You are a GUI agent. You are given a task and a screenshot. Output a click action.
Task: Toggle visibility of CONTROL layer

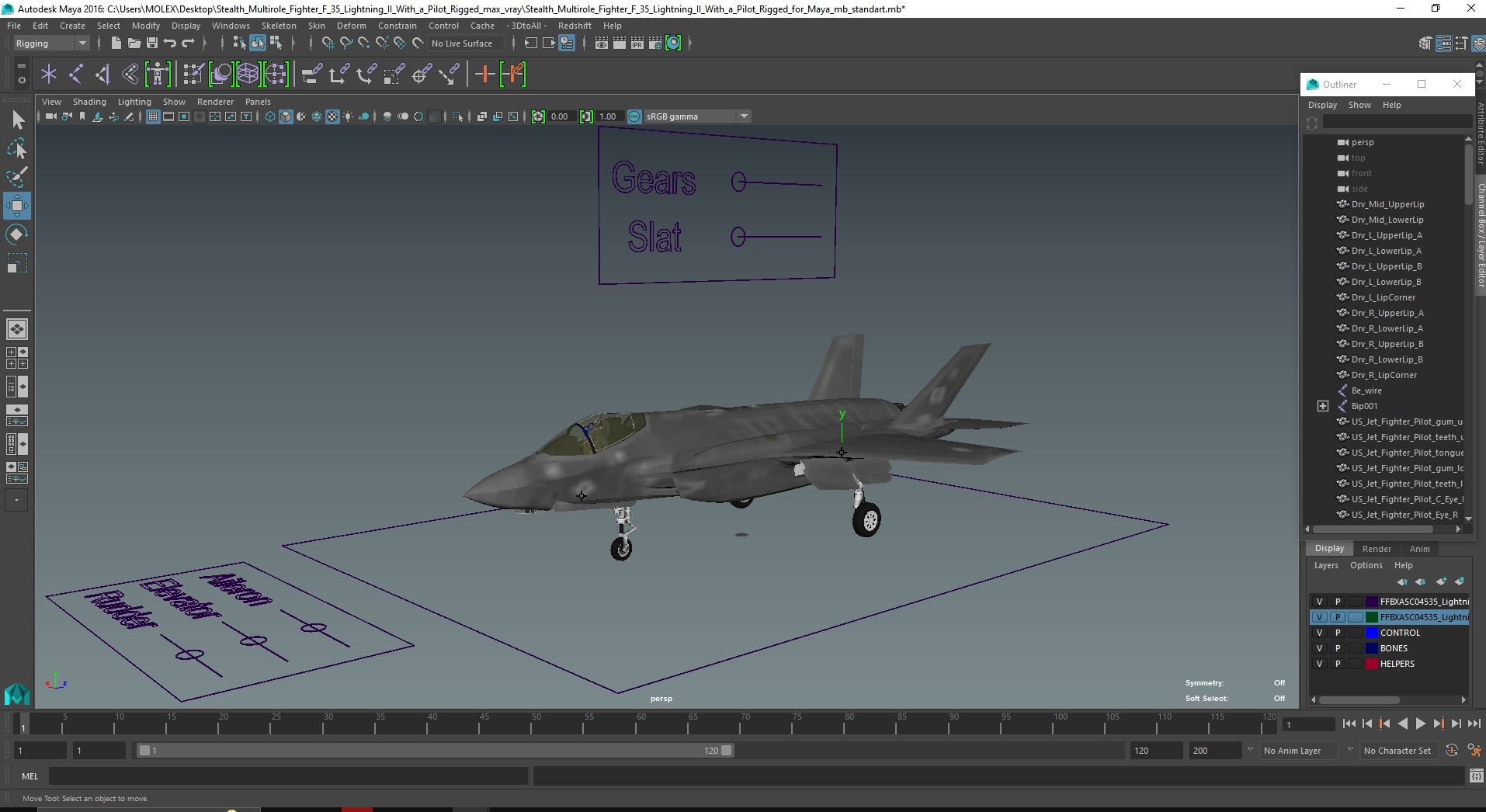[x=1319, y=633]
